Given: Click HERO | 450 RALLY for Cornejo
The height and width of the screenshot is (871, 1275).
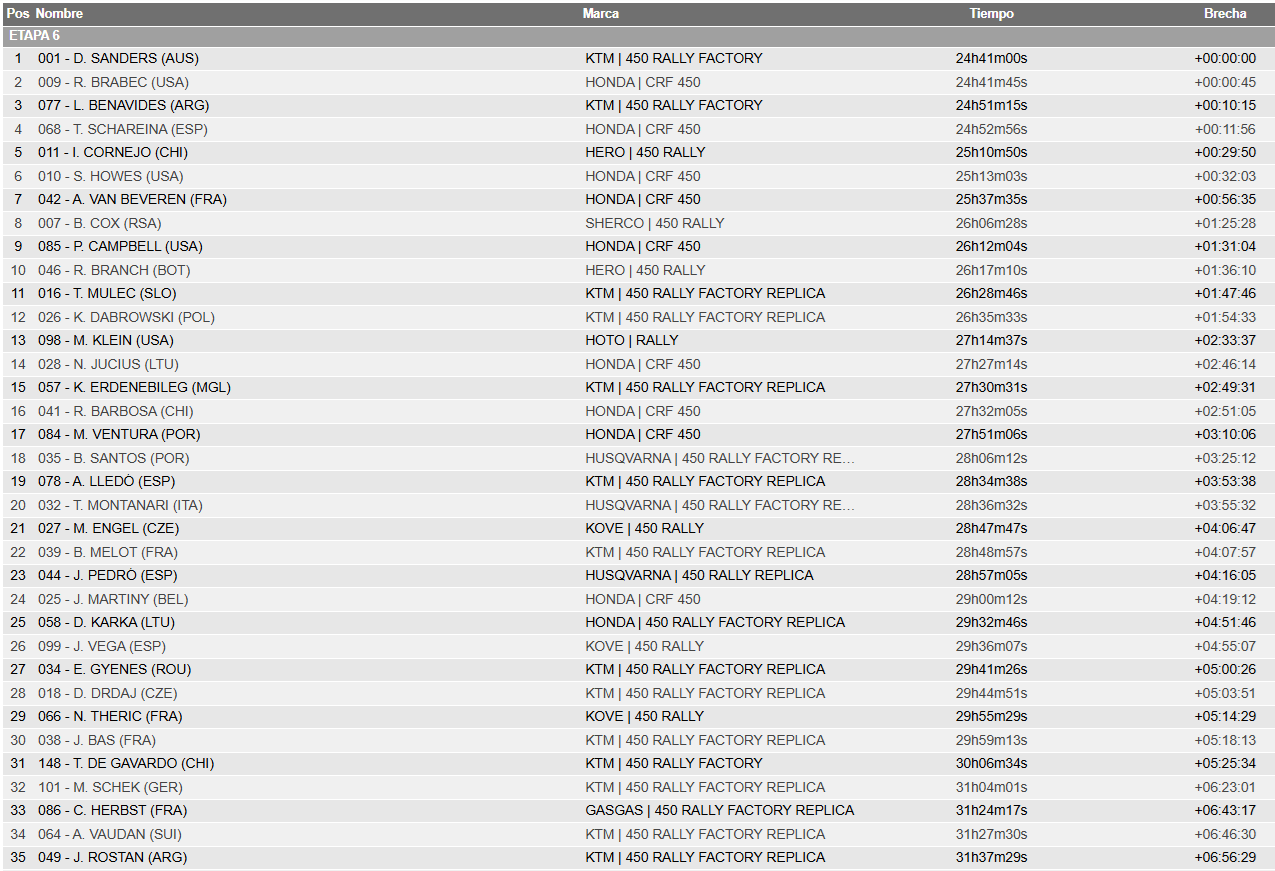Looking at the screenshot, I should (x=645, y=153).
